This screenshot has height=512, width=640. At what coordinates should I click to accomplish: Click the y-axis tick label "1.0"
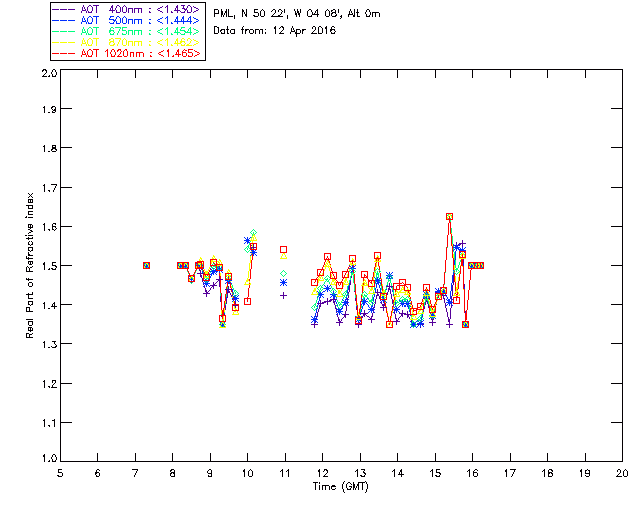coord(49,458)
